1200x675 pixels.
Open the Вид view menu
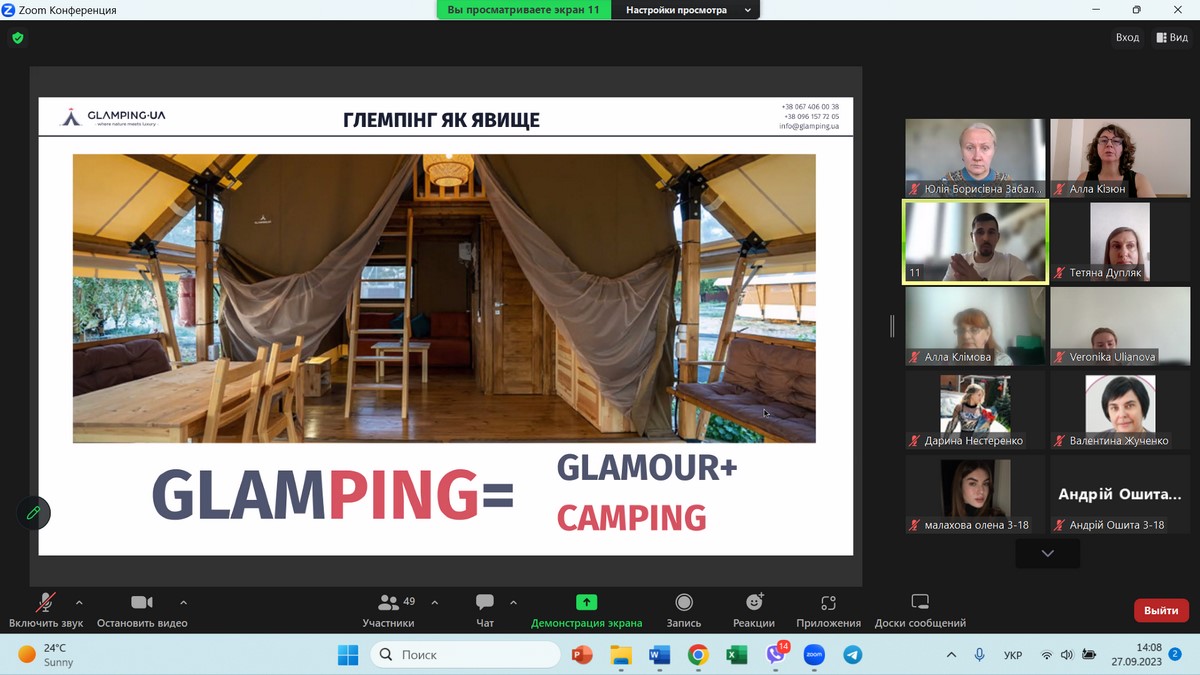tap(1172, 38)
